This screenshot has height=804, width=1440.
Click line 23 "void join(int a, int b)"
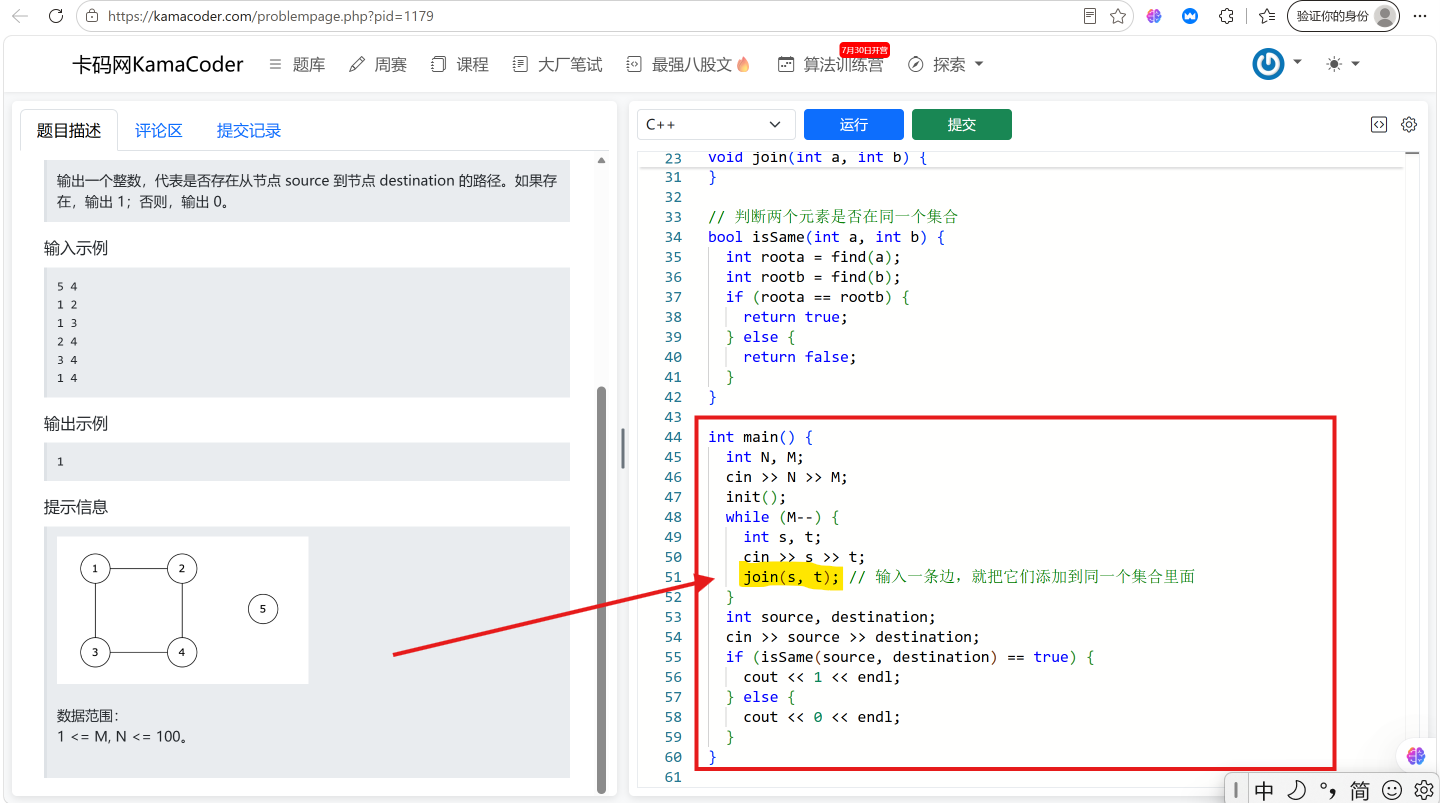[817, 157]
